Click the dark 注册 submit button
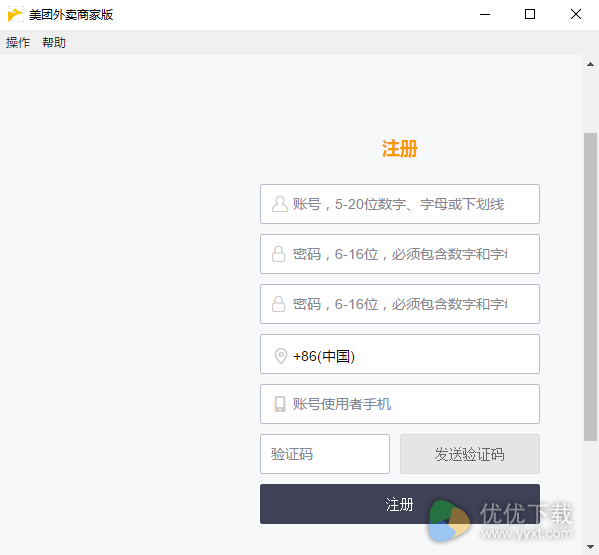This screenshot has height=555, width=599. pyautogui.click(x=400, y=504)
